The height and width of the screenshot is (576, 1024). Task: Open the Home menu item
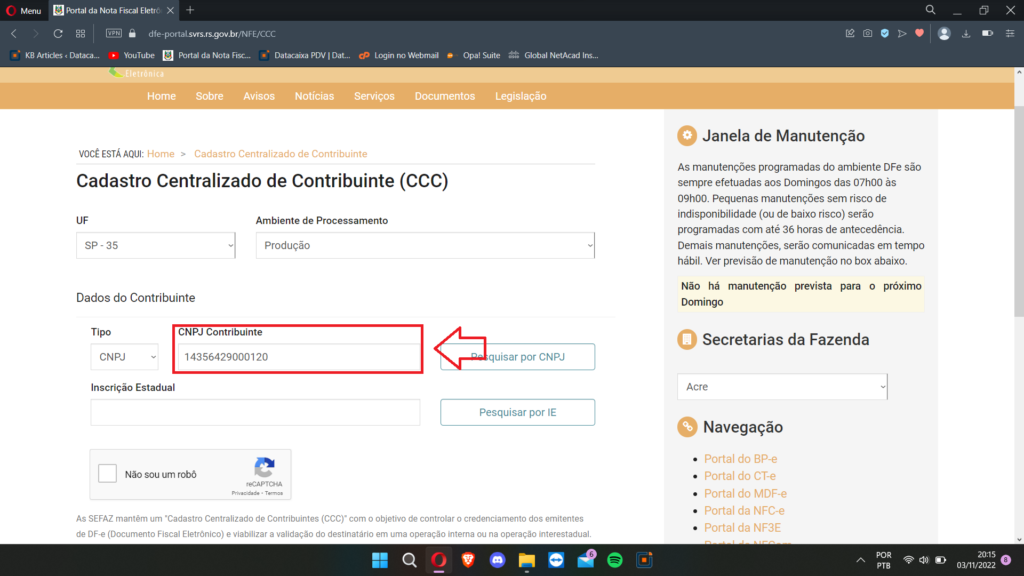pyautogui.click(x=161, y=96)
